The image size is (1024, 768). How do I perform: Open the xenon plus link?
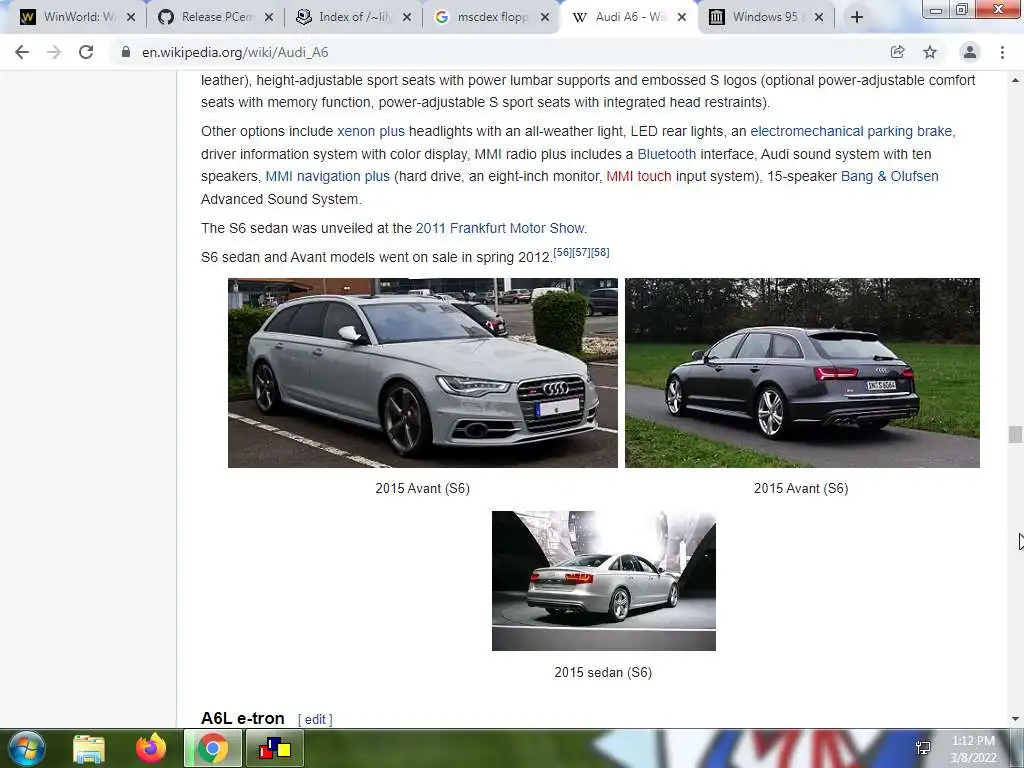(371, 131)
